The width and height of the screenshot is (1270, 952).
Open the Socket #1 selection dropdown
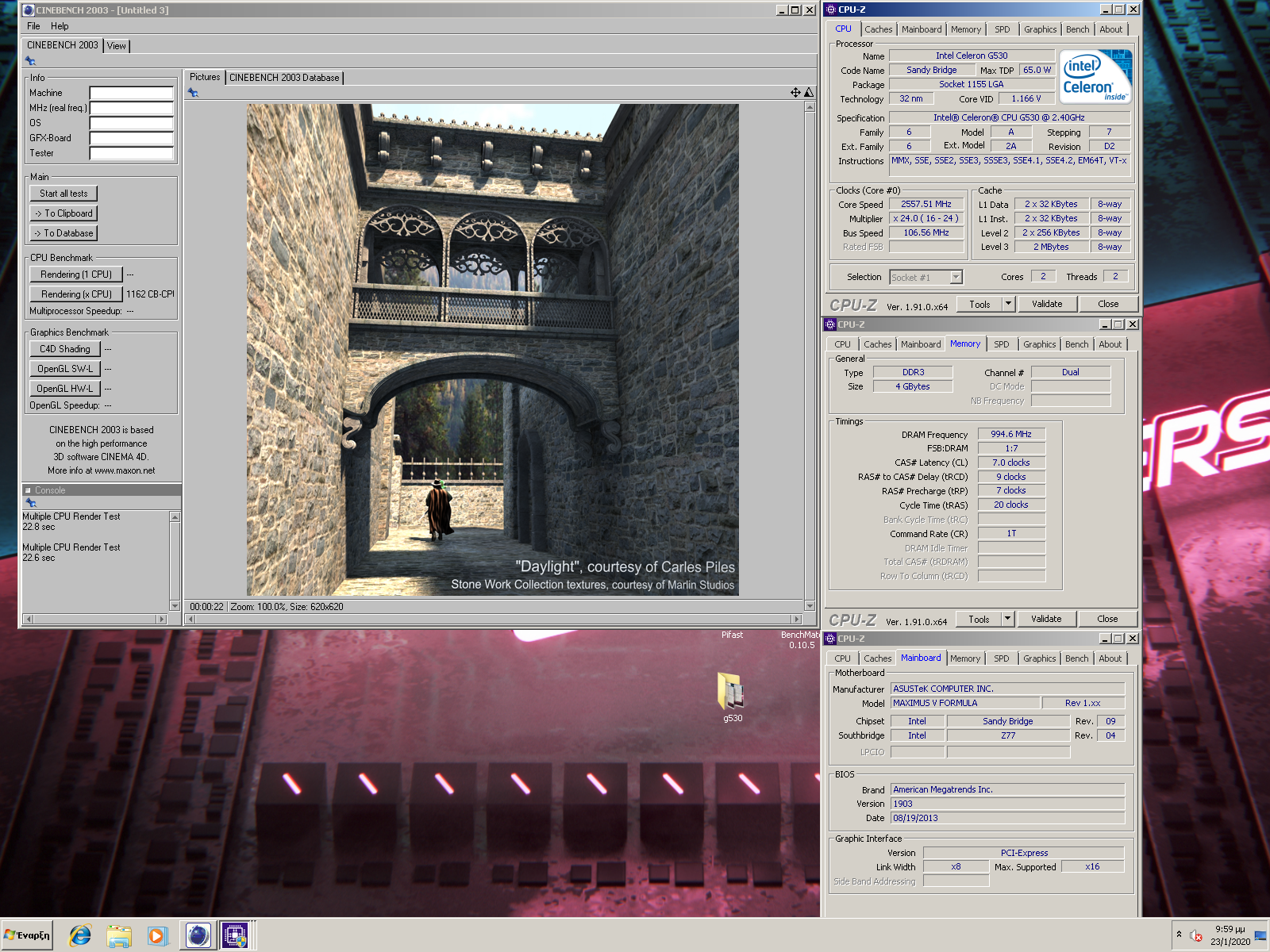(956, 277)
